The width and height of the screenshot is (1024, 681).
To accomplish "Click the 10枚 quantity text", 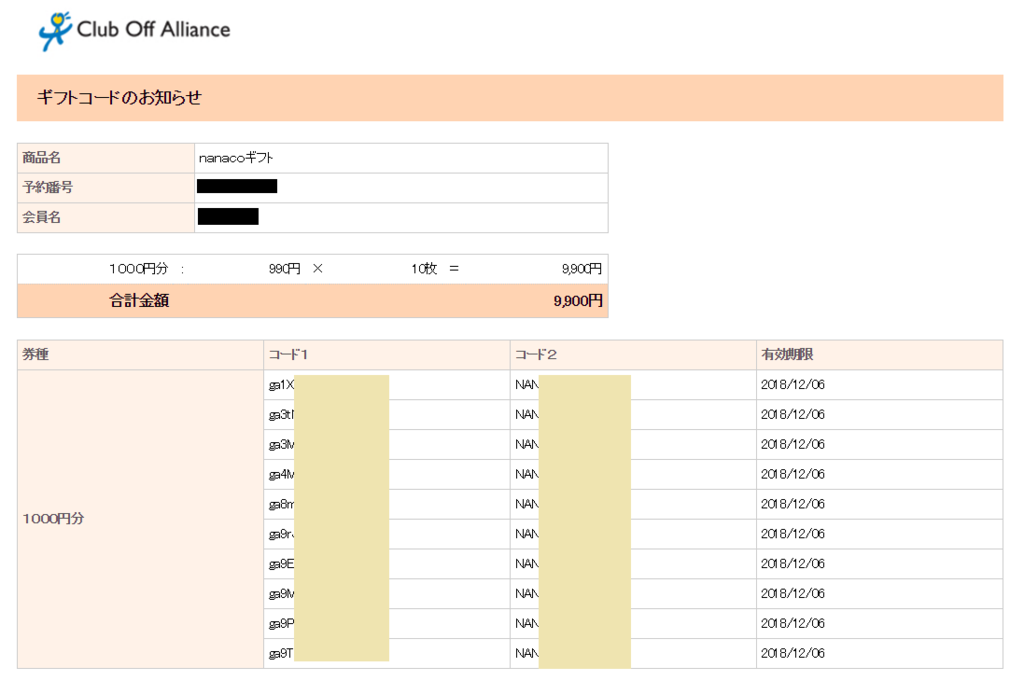I will tap(424, 269).
